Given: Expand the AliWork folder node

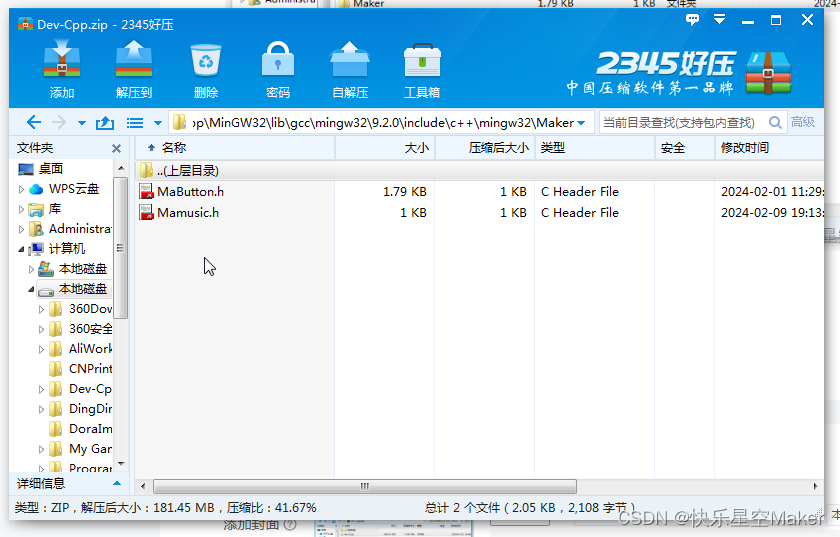Looking at the screenshot, I should (x=41, y=349).
